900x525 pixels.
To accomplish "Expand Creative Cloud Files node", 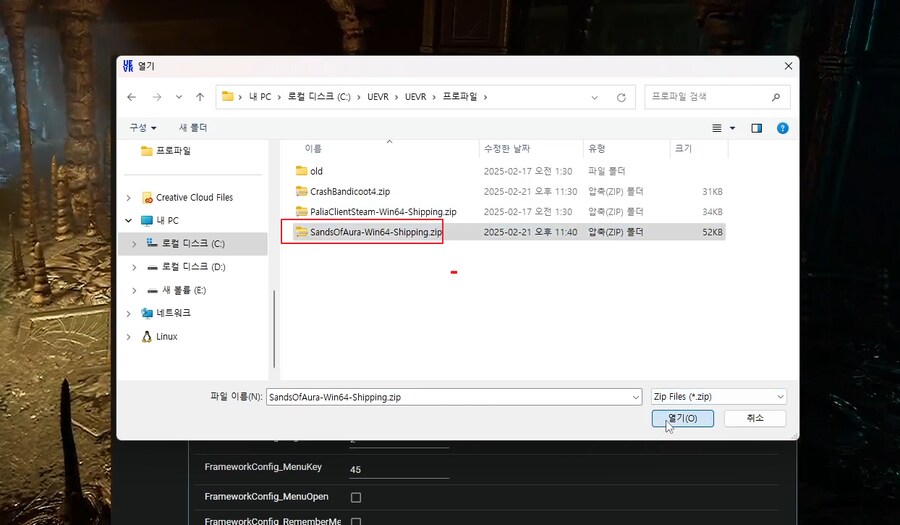I will pyautogui.click(x=129, y=197).
